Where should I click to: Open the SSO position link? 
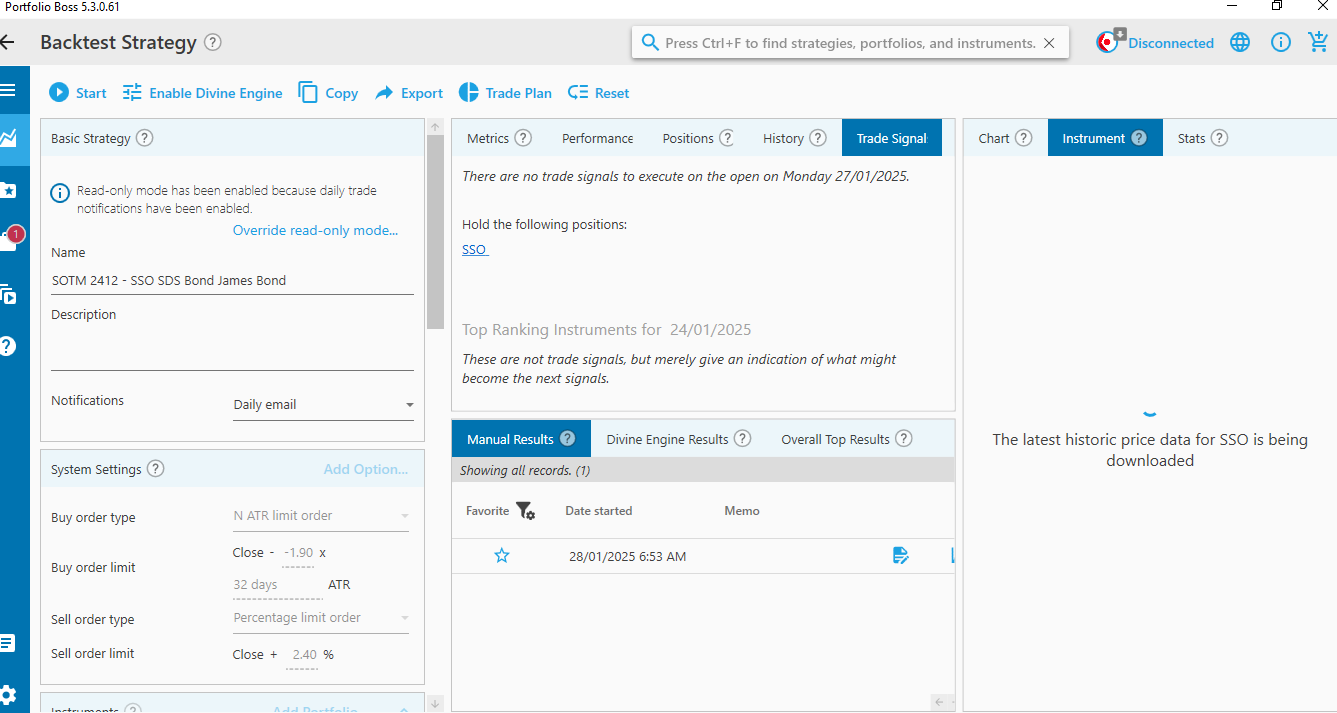click(x=474, y=250)
